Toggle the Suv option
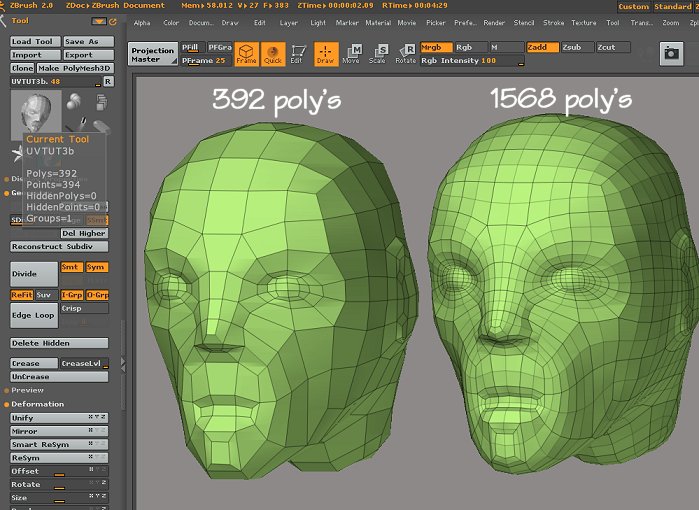699x510 pixels. pyautogui.click(x=46, y=295)
